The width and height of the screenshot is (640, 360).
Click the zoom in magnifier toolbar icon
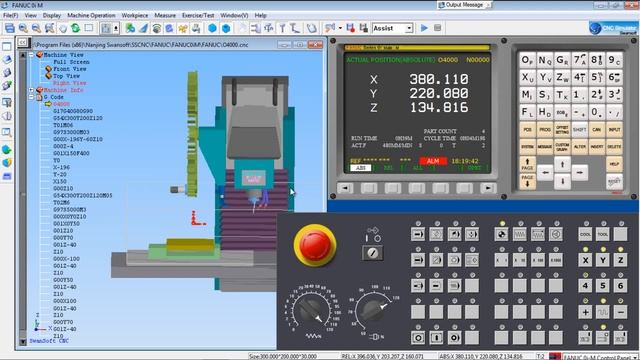pos(23,28)
